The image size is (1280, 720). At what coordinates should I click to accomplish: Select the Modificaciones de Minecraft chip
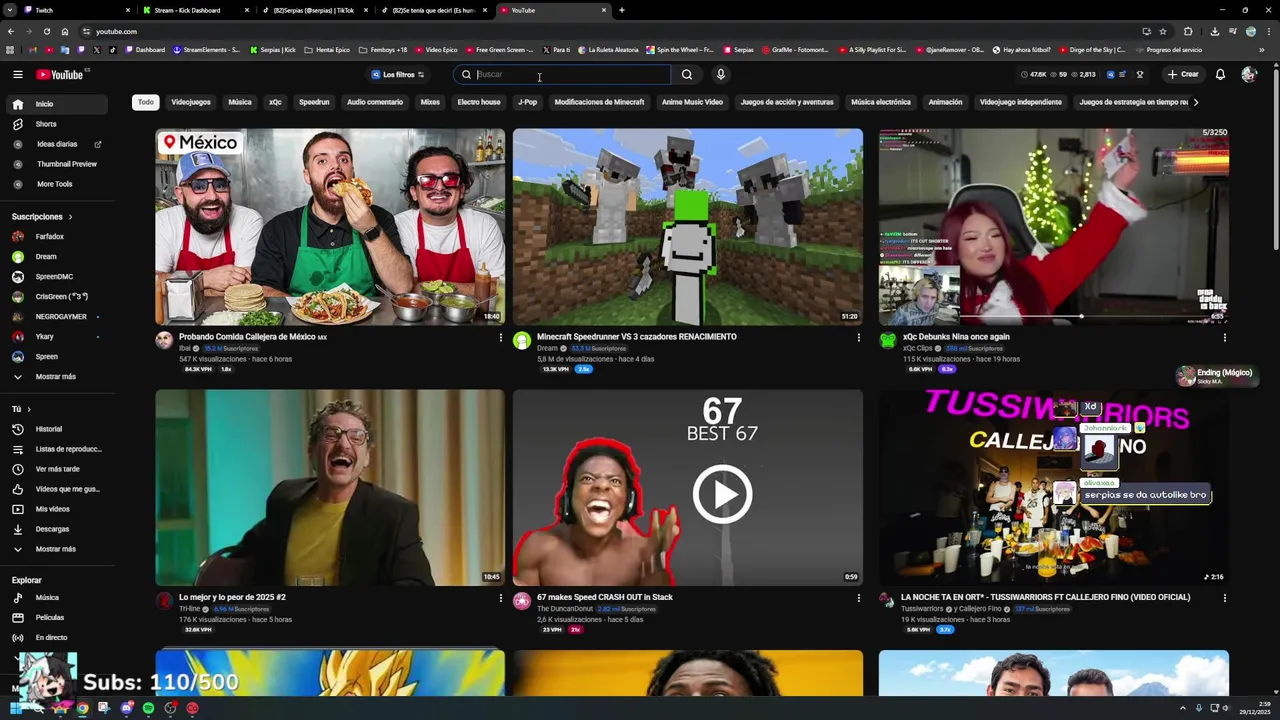[x=599, y=102]
